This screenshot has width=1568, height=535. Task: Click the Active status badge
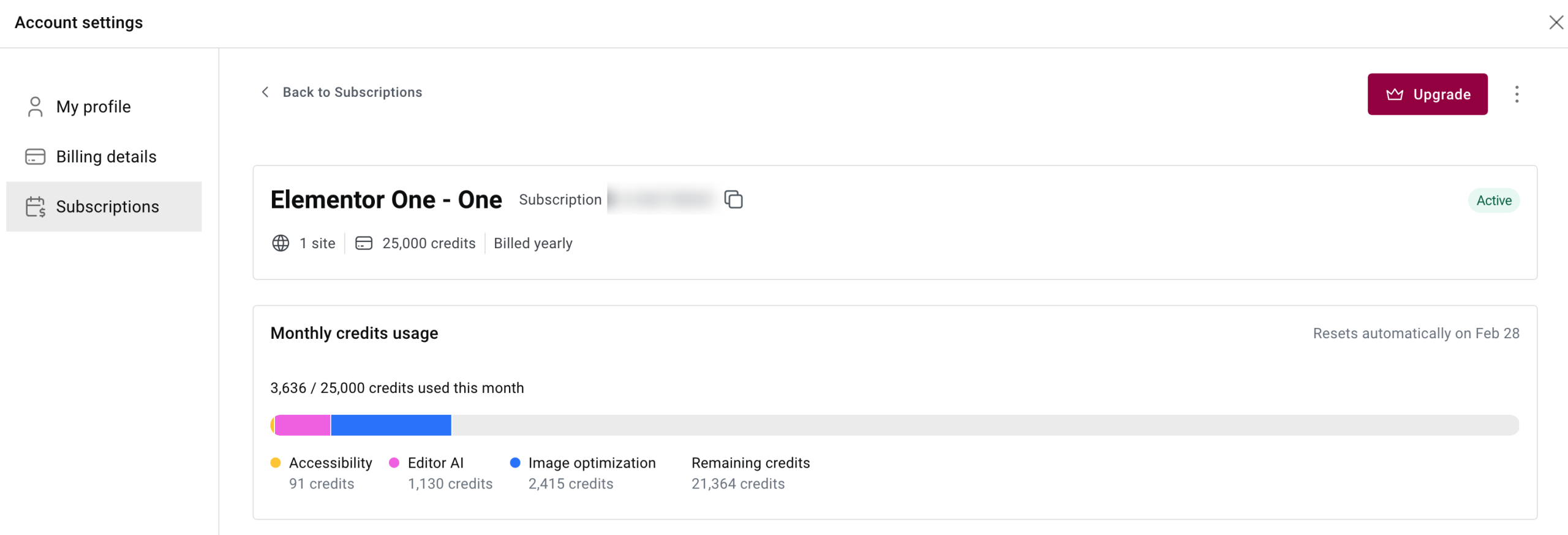(1493, 200)
